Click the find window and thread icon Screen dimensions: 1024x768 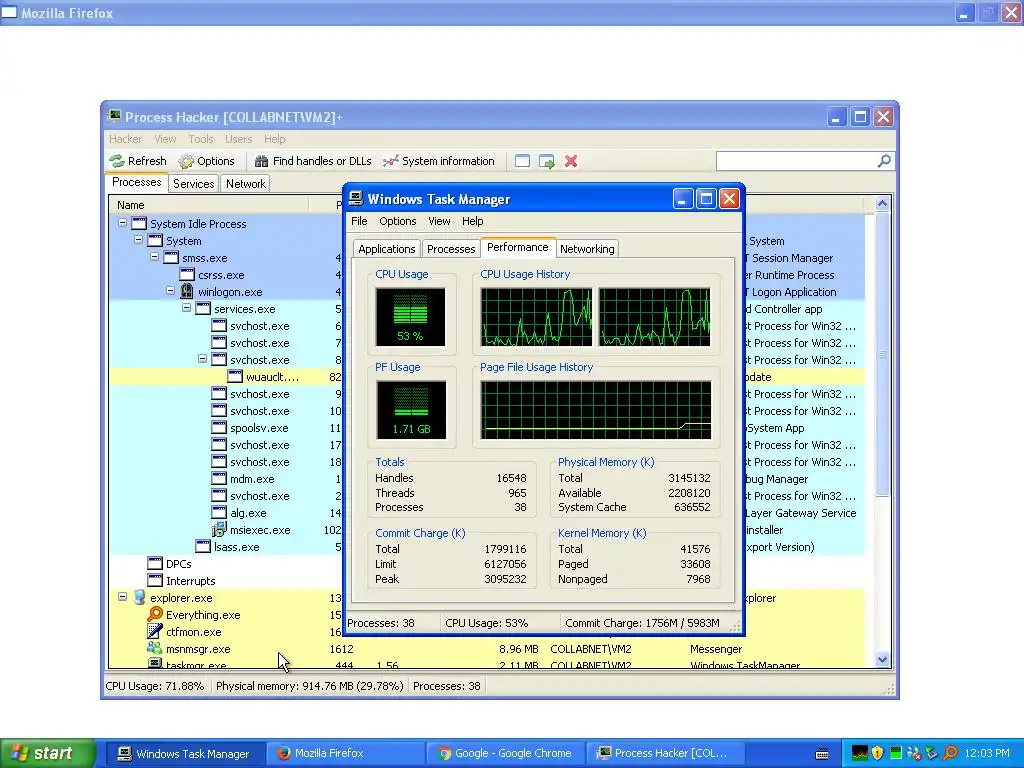click(x=547, y=161)
